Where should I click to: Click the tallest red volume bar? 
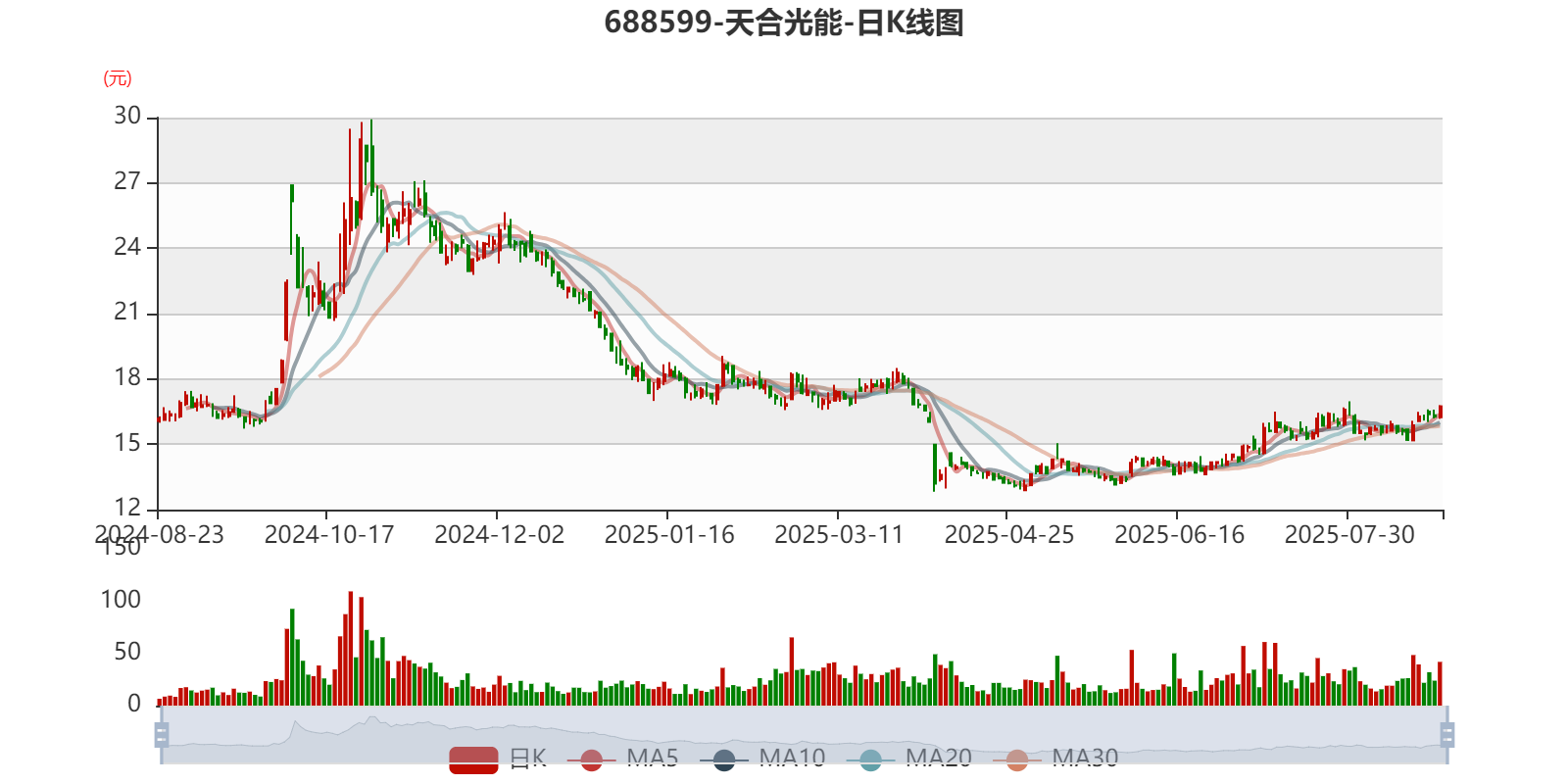coord(351,648)
